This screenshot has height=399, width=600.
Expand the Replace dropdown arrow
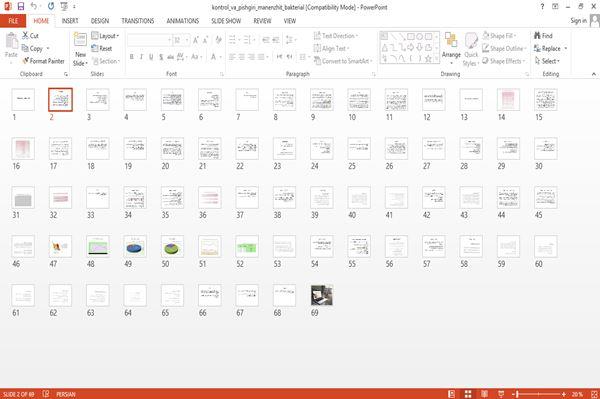[x=566, y=49]
